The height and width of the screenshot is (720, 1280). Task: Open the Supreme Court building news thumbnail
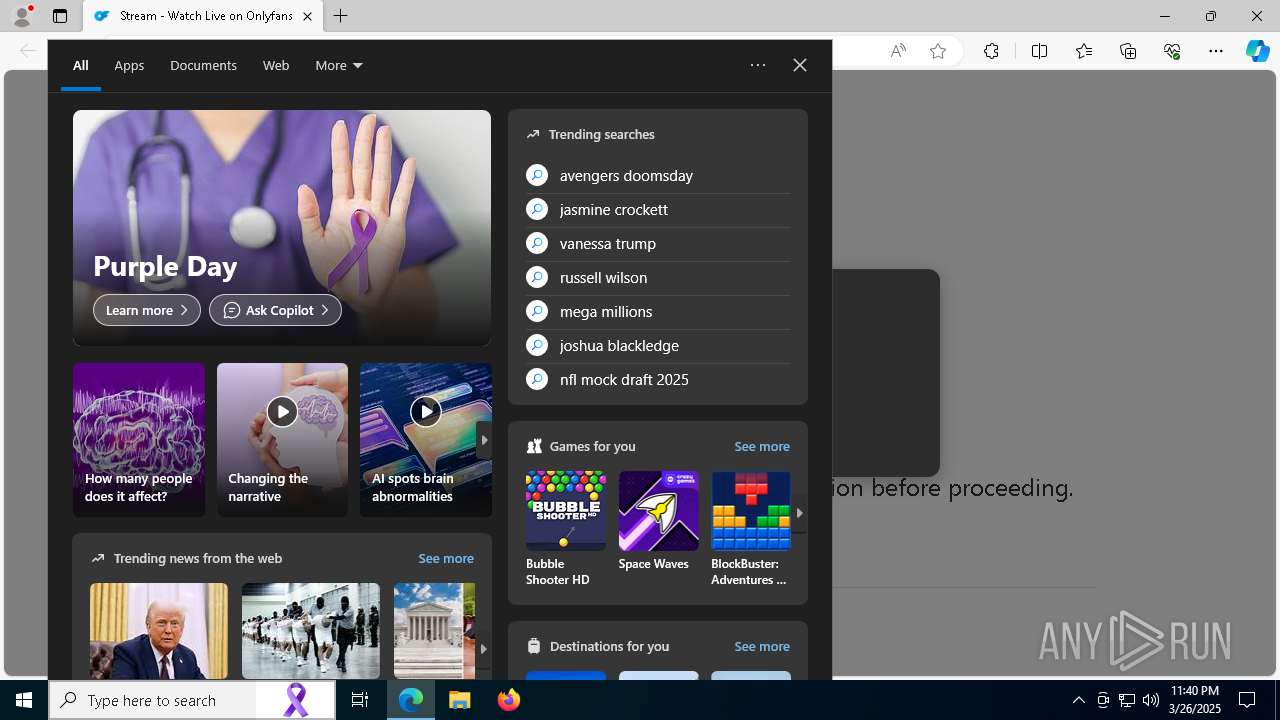click(x=434, y=631)
